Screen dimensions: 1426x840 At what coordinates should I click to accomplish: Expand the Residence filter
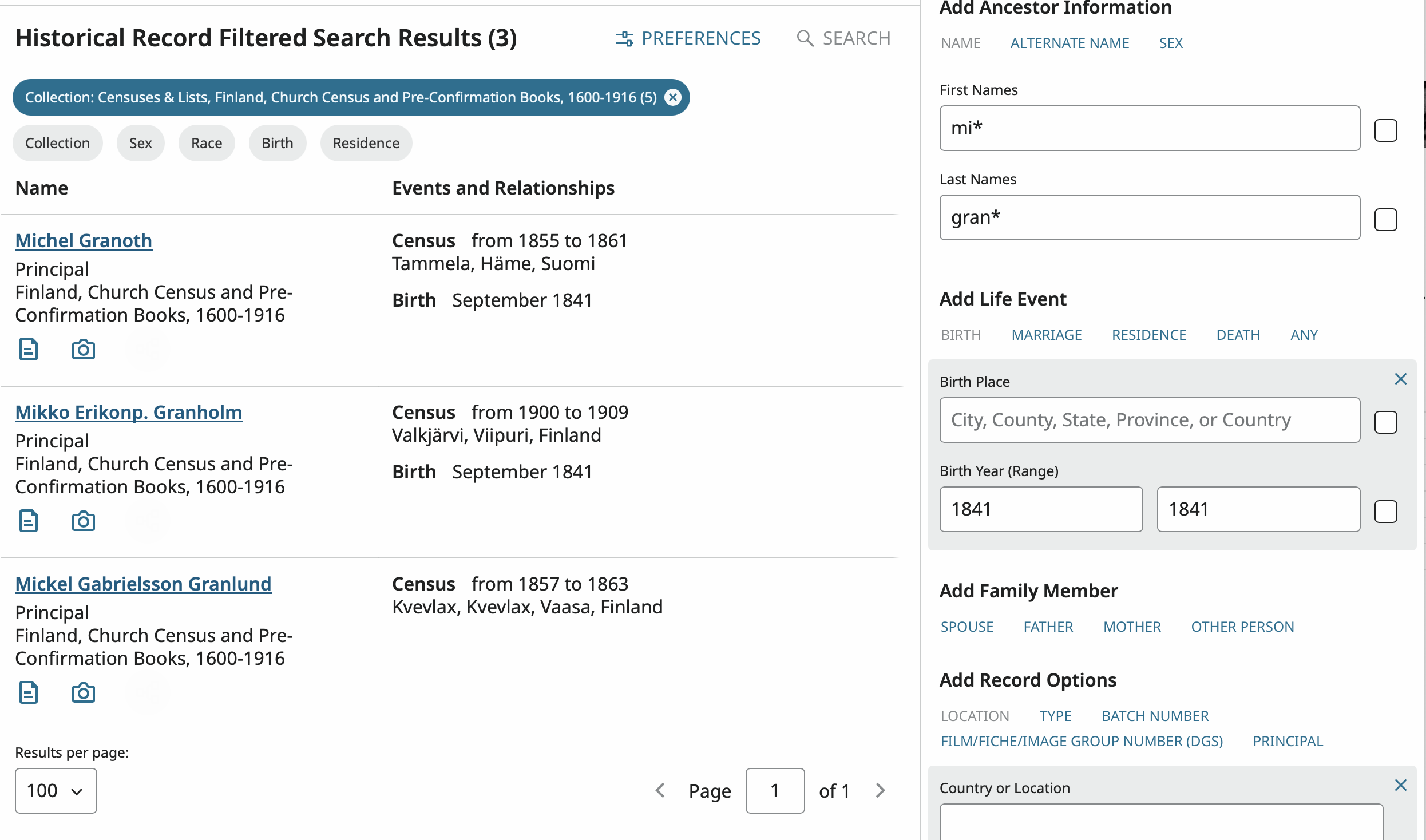click(366, 143)
